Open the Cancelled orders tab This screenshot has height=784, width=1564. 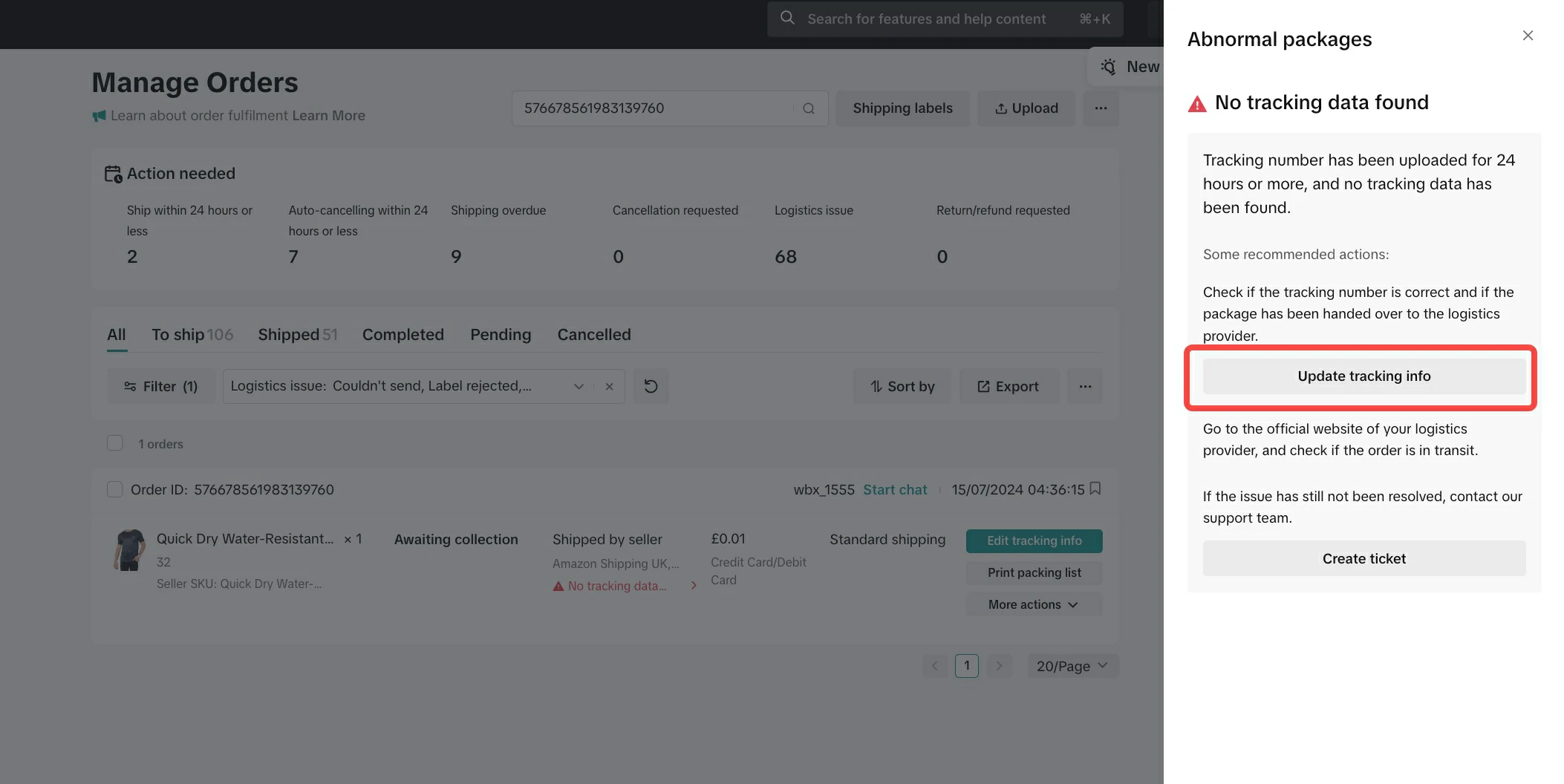tap(593, 335)
